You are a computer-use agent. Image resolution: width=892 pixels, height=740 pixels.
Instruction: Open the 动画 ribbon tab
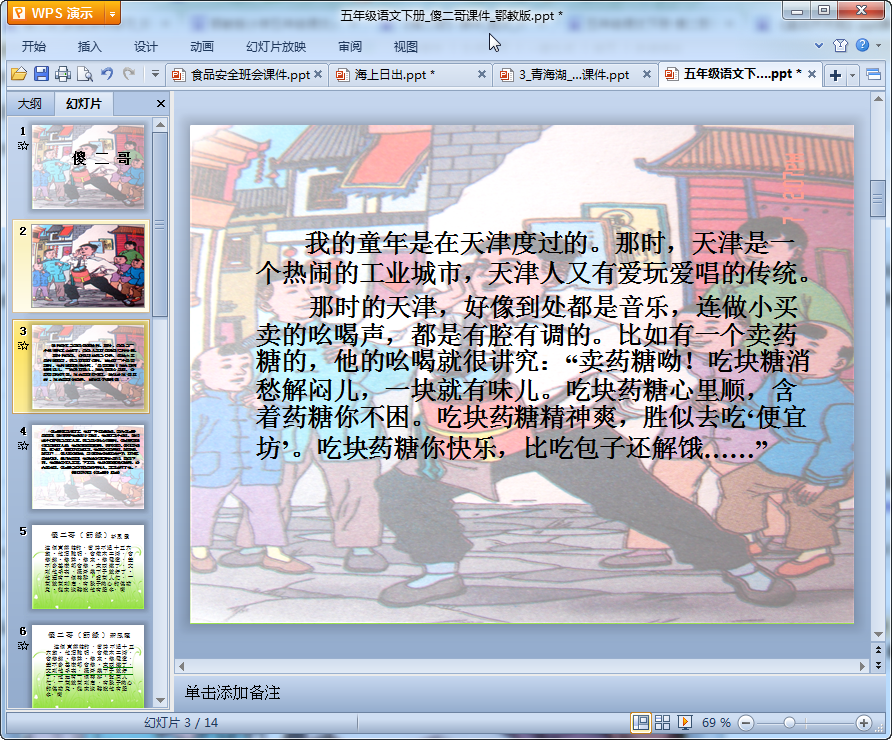(x=202, y=47)
